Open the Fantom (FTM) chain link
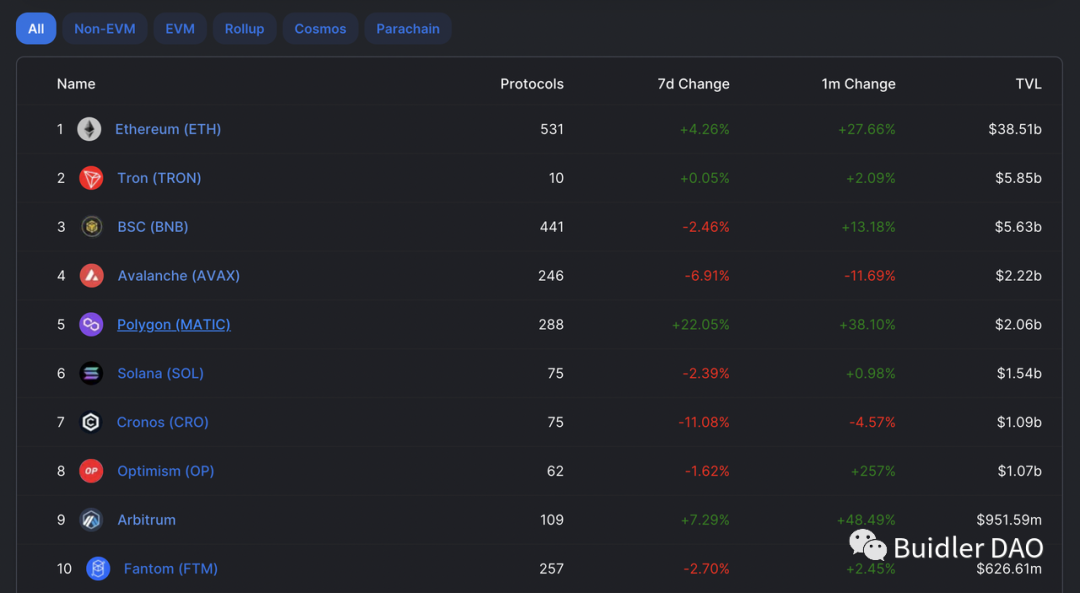The image size is (1080, 593). click(x=171, y=569)
